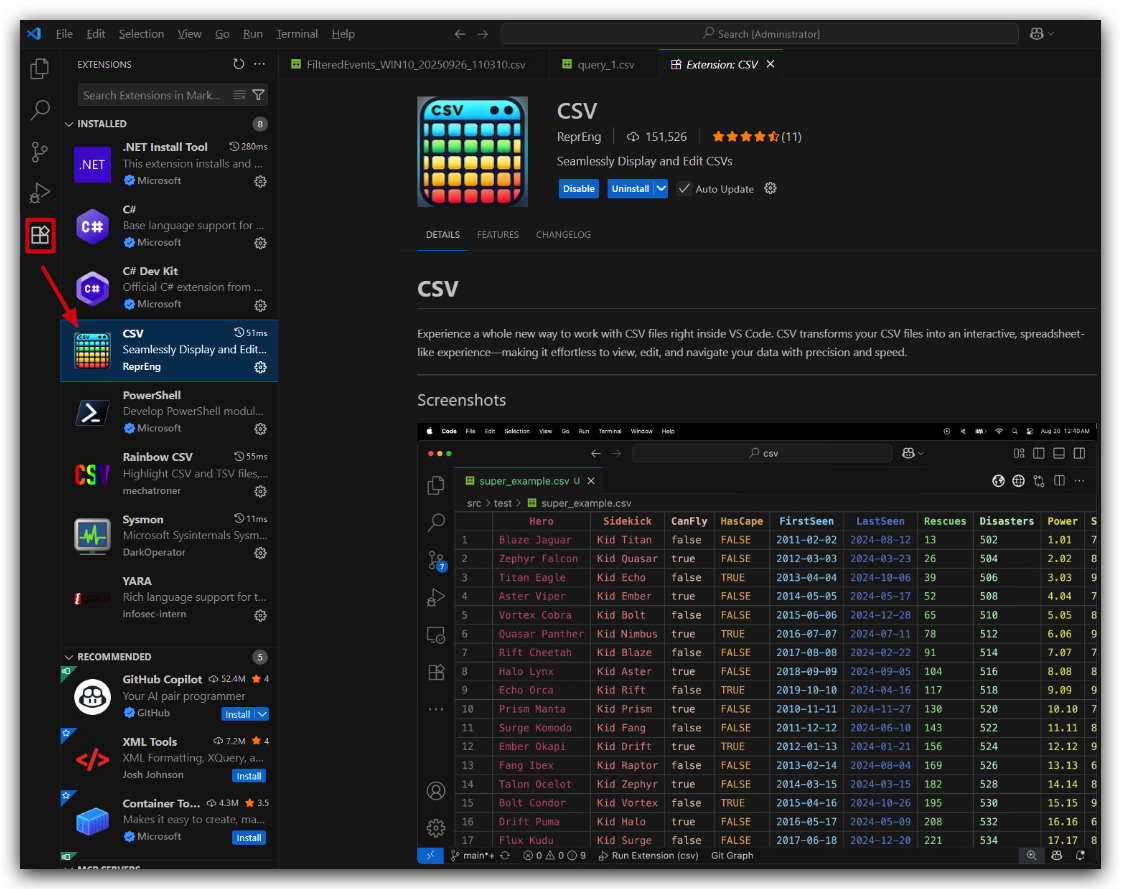Image resolution: width=1121 pixels, height=889 pixels.
Task: Open manage gear for YARA extension
Action: [260, 615]
